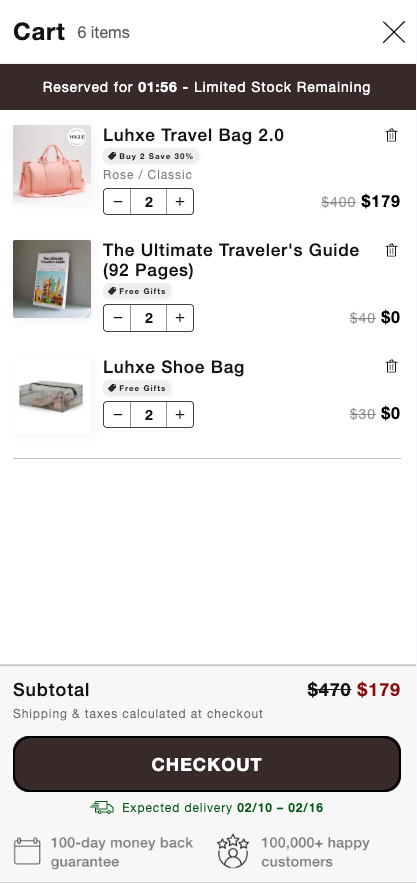This screenshot has height=883, width=417.
Task: Click trash icon next to Luhxe Shoe Bag
Action: click(x=391, y=367)
